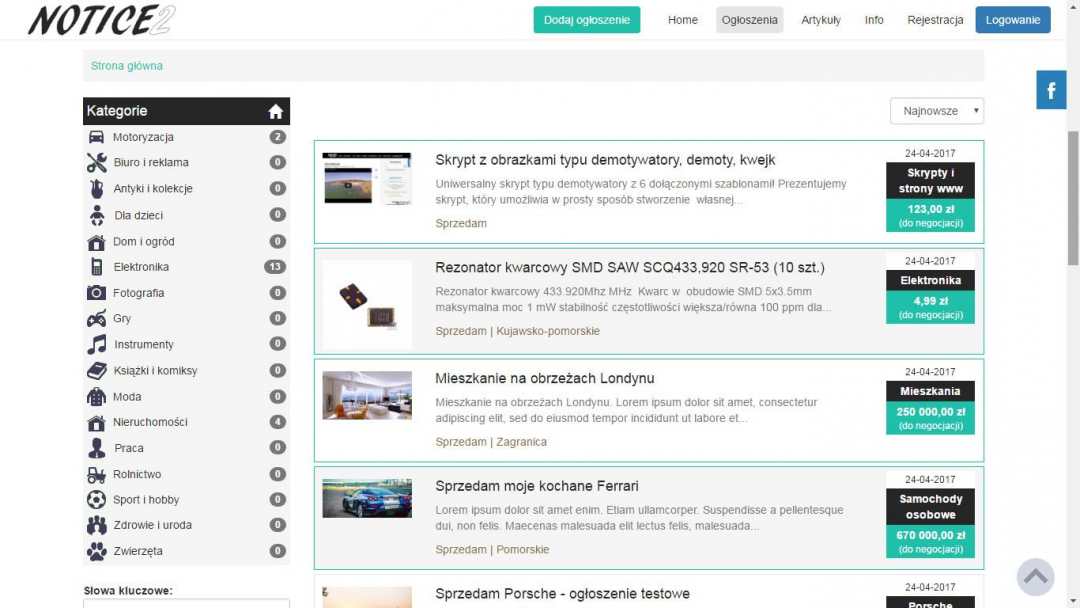Viewport: 1080px width, 608px height.
Task: Open the Facebook side widget
Action: coord(1051,91)
